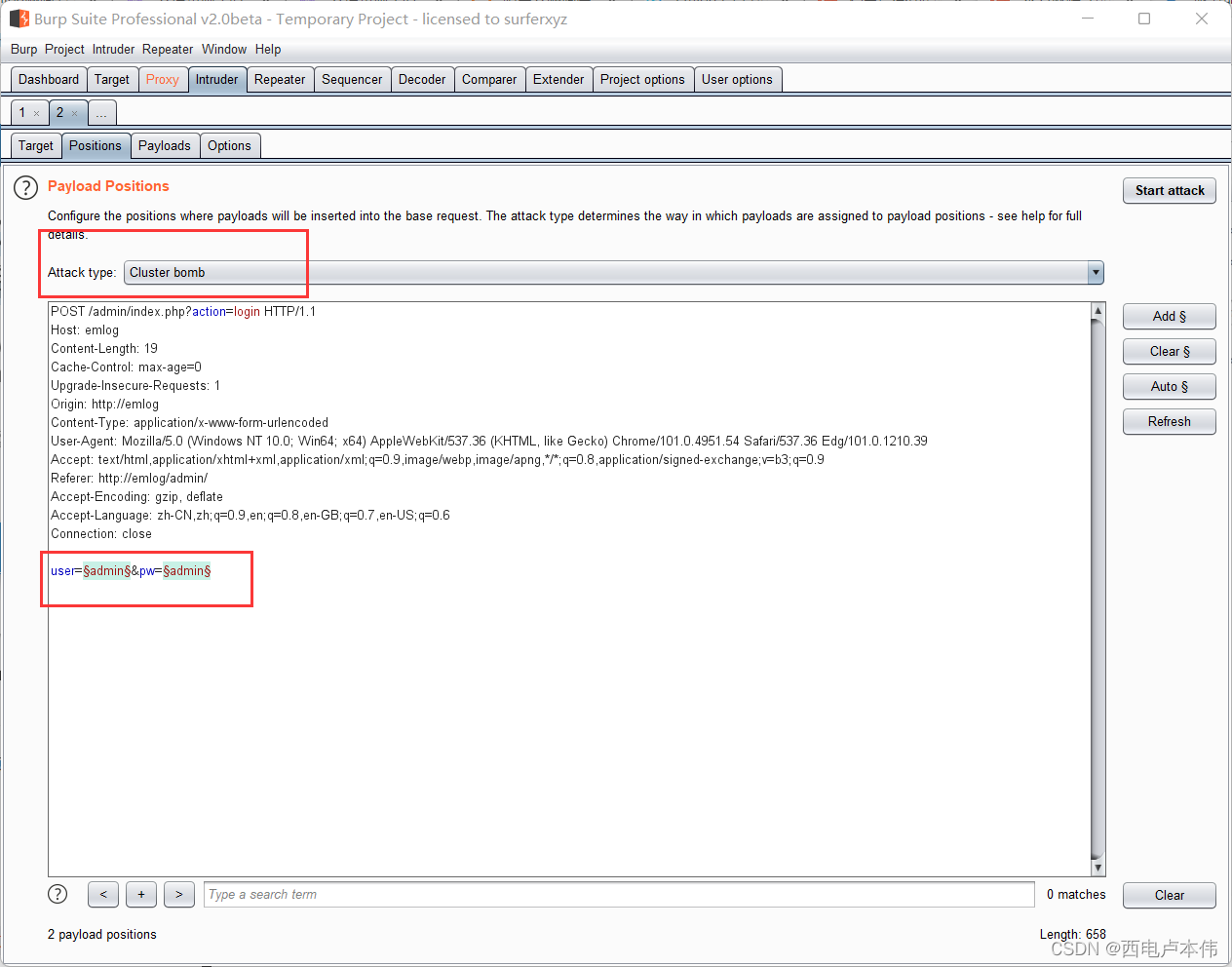Image resolution: width=1232 pixels, height=967 pixels.
Task: Click the new attack tab ellipsis
Action: (x=101, y=114)
